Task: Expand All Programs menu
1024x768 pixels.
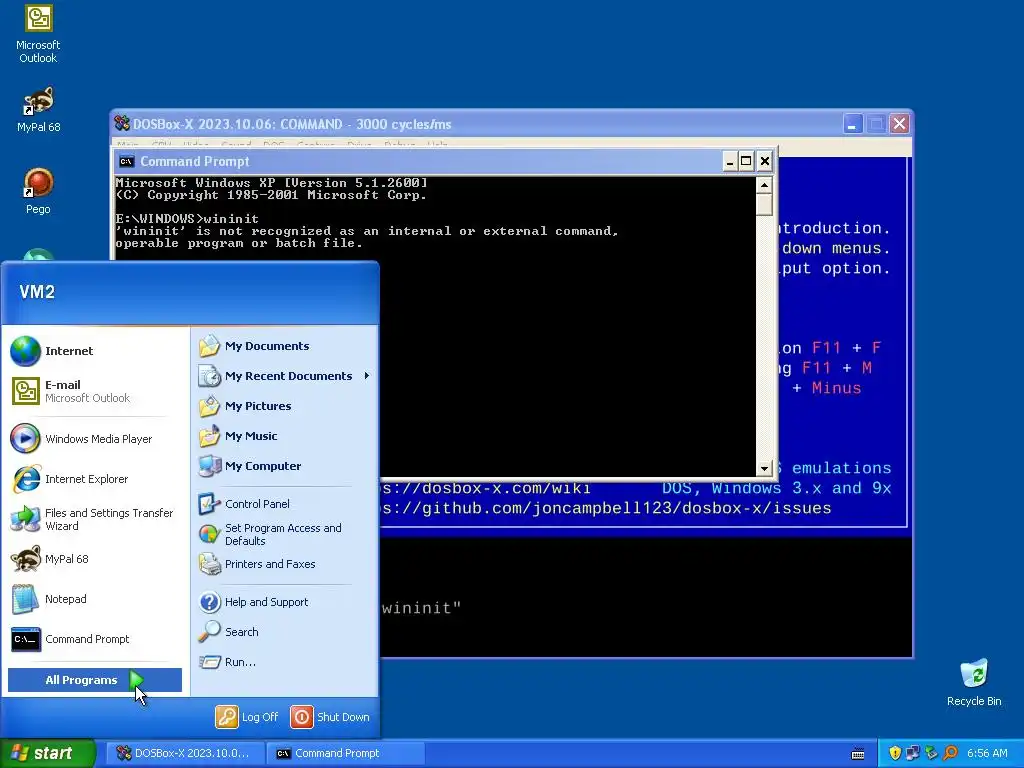Action: pos(95,680)
